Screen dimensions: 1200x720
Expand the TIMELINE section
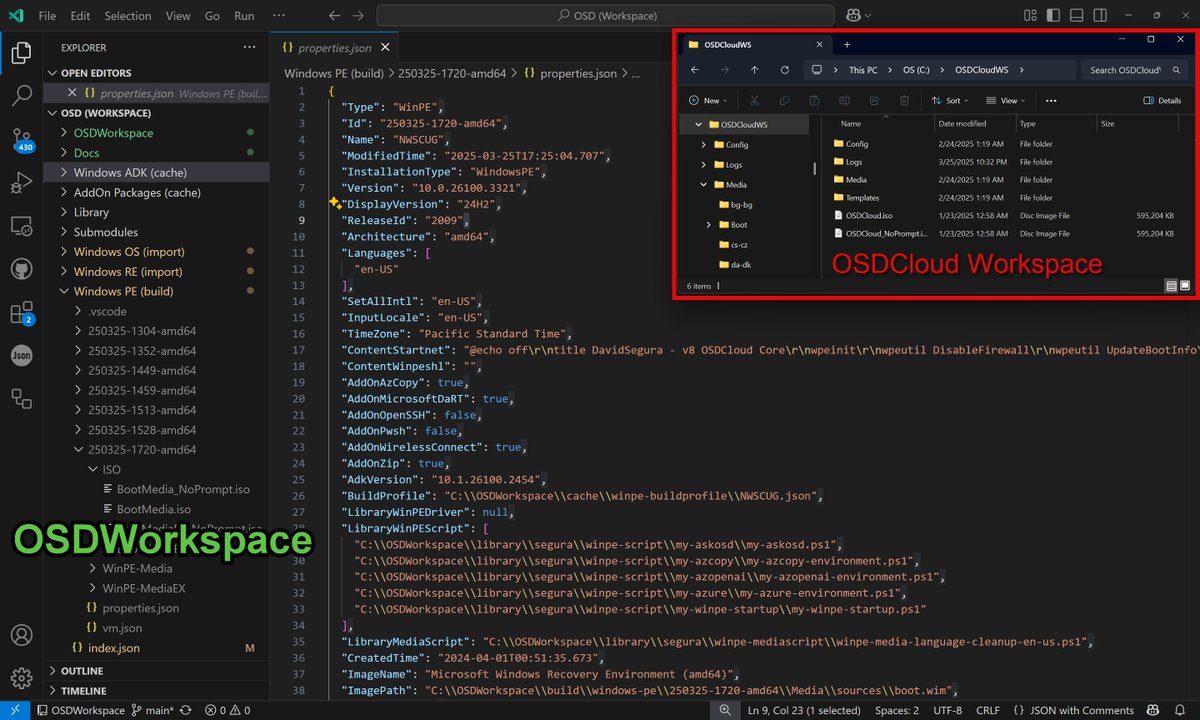pos(53,691)
